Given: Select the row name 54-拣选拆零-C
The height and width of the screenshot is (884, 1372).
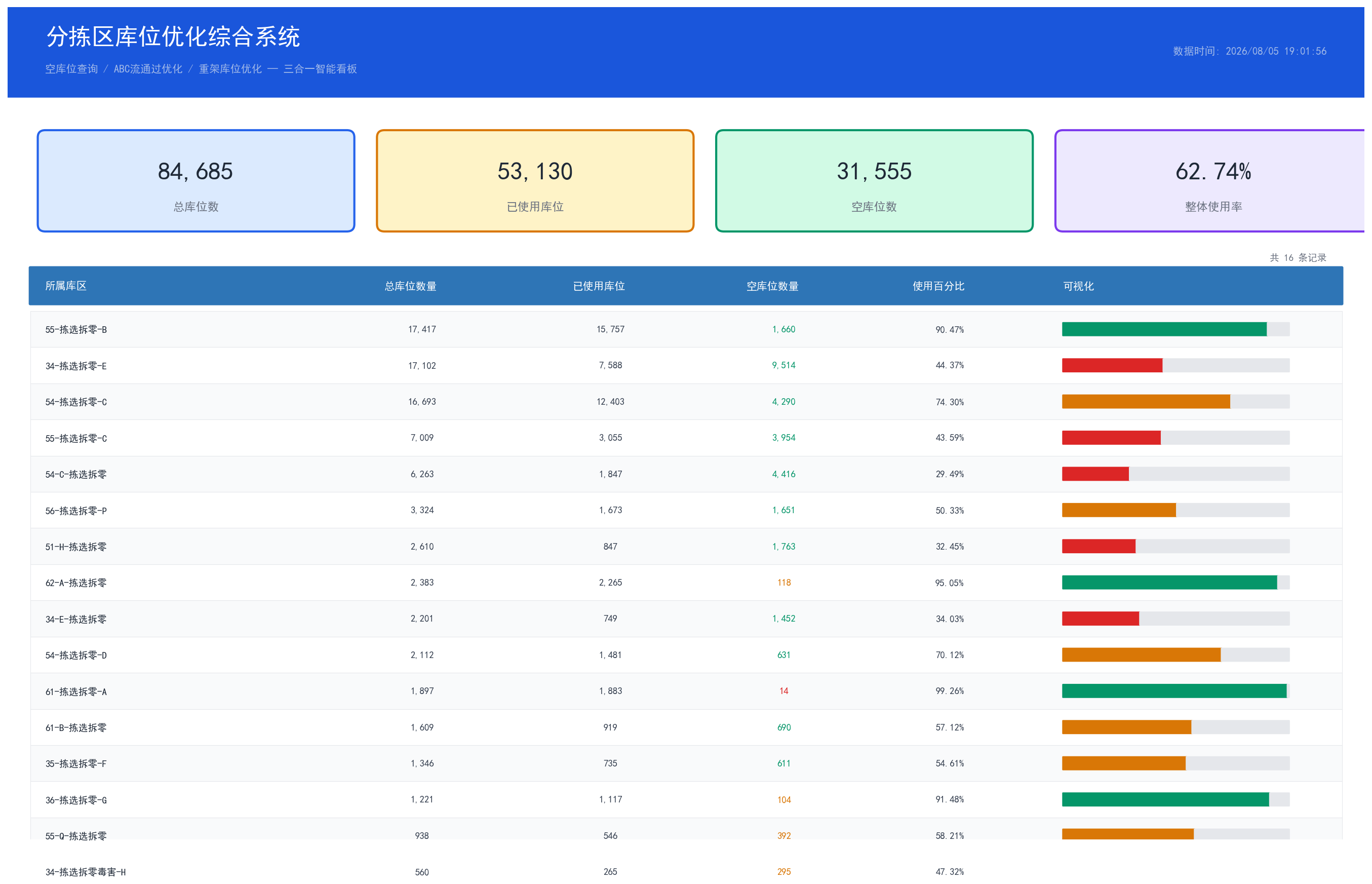Looking at the screenshot, I should coord(76,402).
